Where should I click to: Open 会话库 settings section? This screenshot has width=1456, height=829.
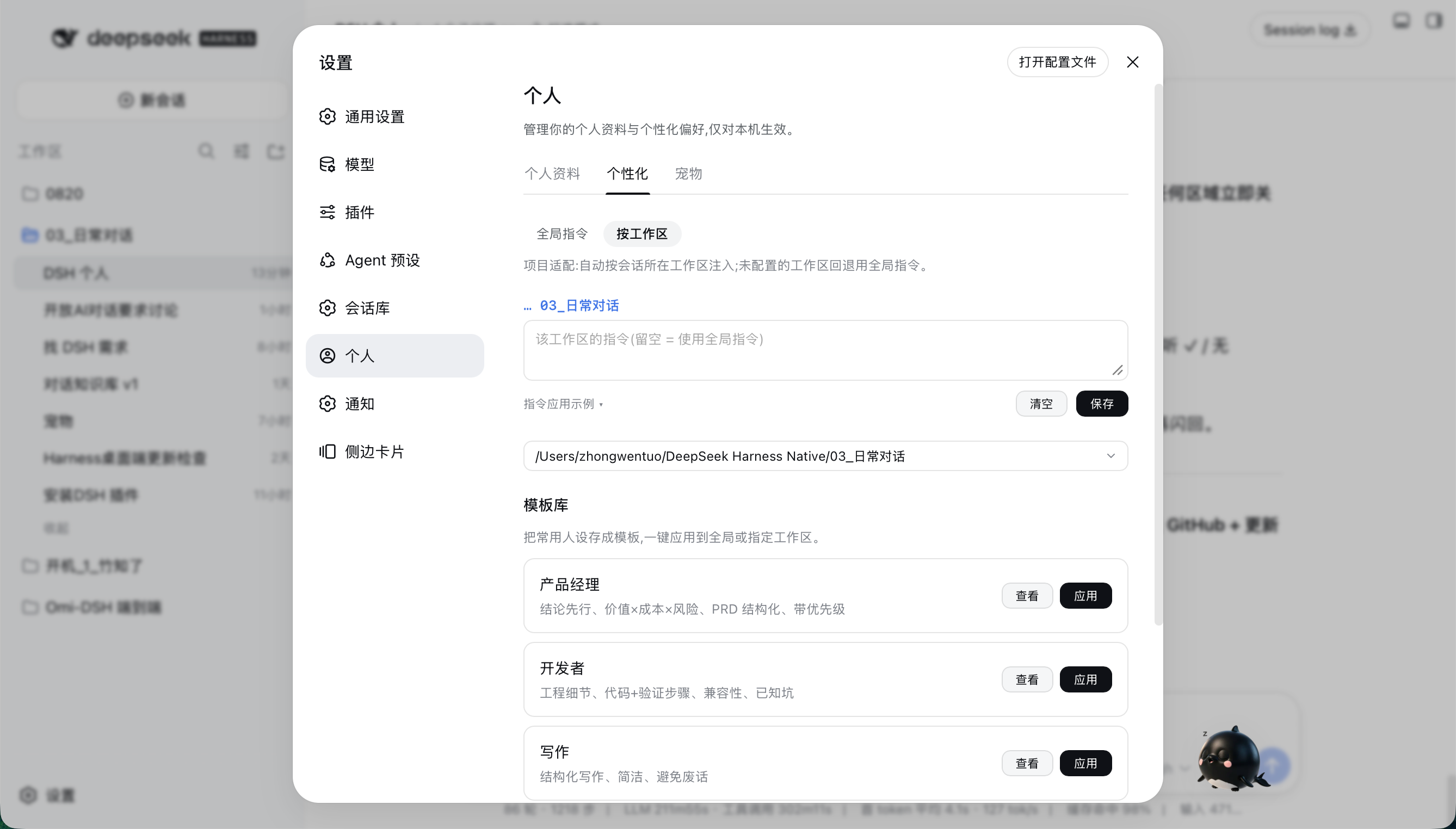pyautogui.click(x=394, y=308)
